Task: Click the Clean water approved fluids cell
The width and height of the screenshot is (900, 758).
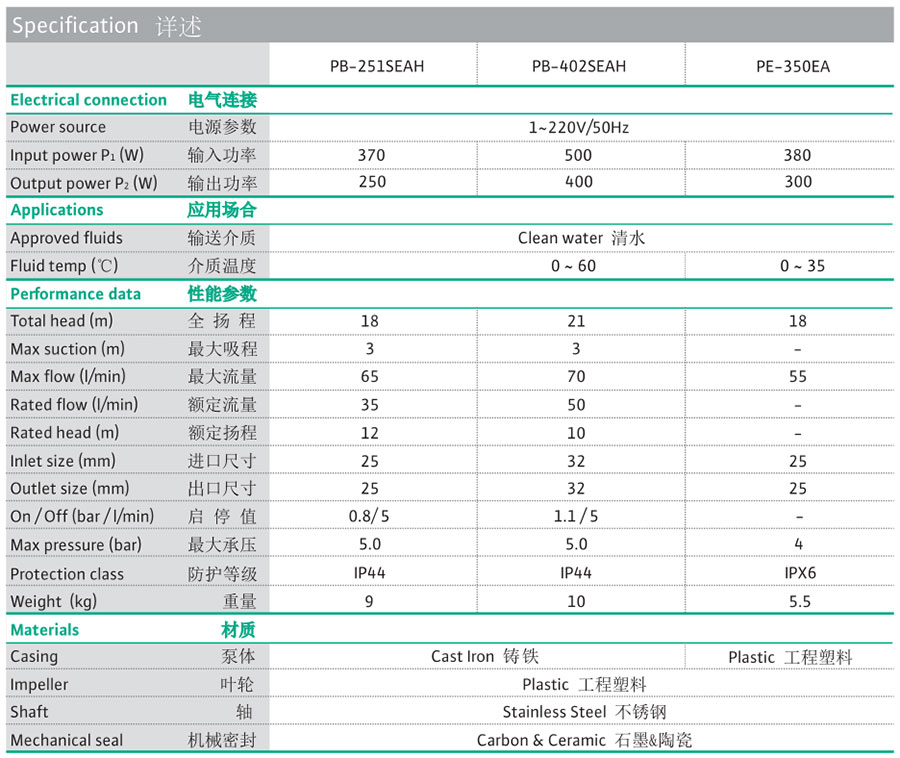Action: click(581, 238)
